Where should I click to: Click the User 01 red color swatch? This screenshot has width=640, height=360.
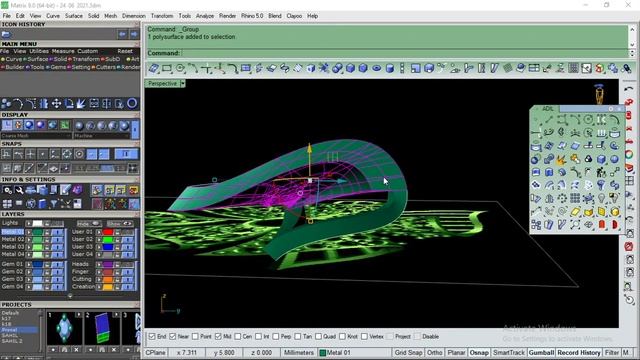108,232
